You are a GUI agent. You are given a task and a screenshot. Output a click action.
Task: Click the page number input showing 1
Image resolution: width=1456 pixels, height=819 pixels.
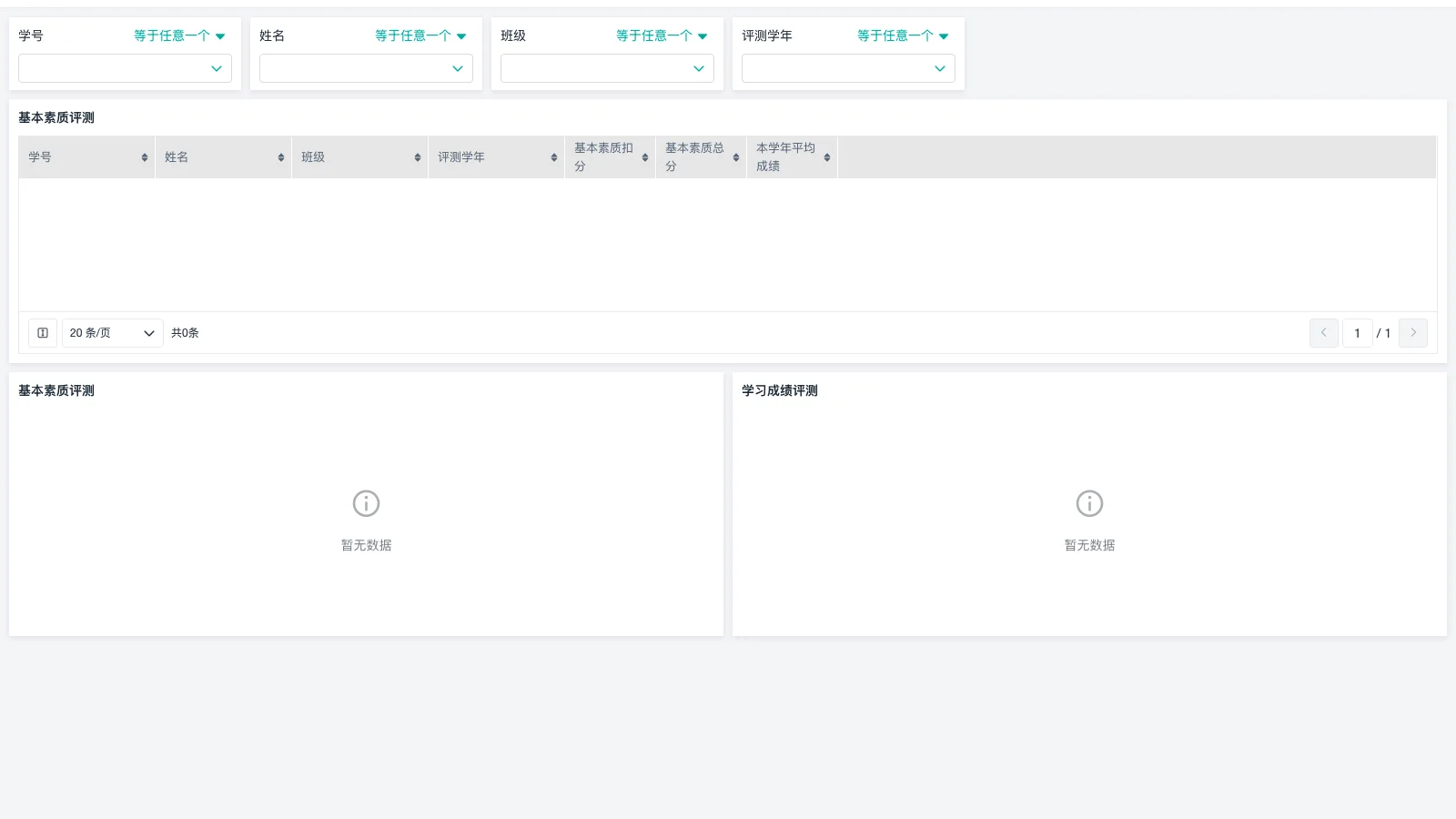coord(1357,333)
